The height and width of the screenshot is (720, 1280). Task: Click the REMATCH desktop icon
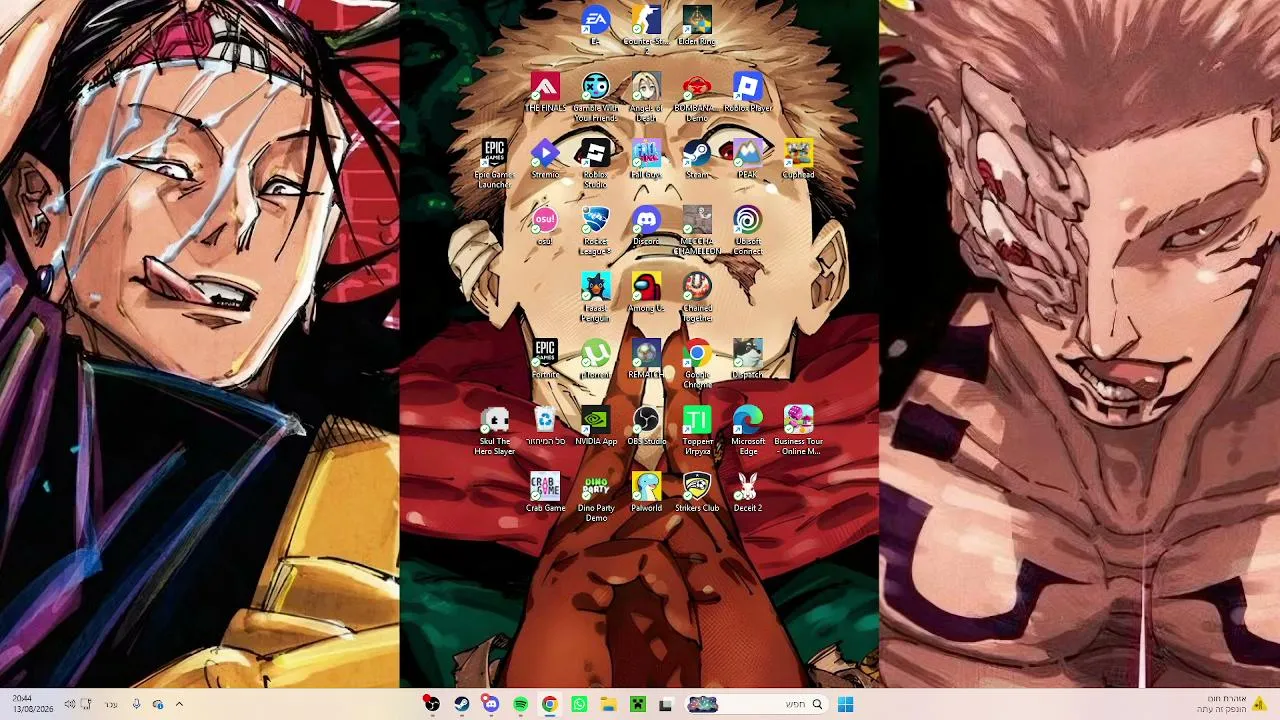646,359
